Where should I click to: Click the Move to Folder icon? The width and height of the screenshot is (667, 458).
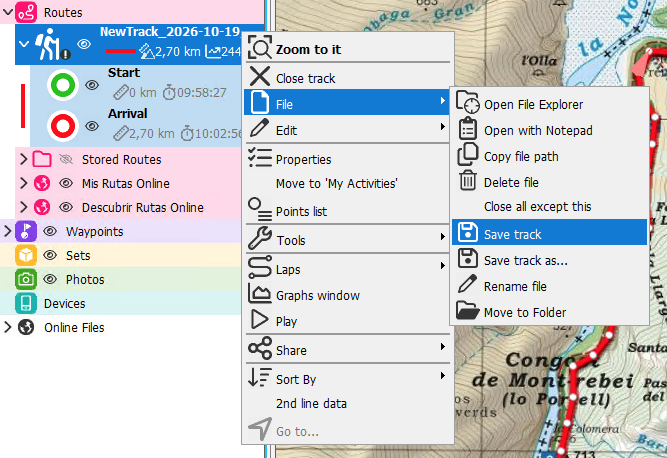[467, 310]
